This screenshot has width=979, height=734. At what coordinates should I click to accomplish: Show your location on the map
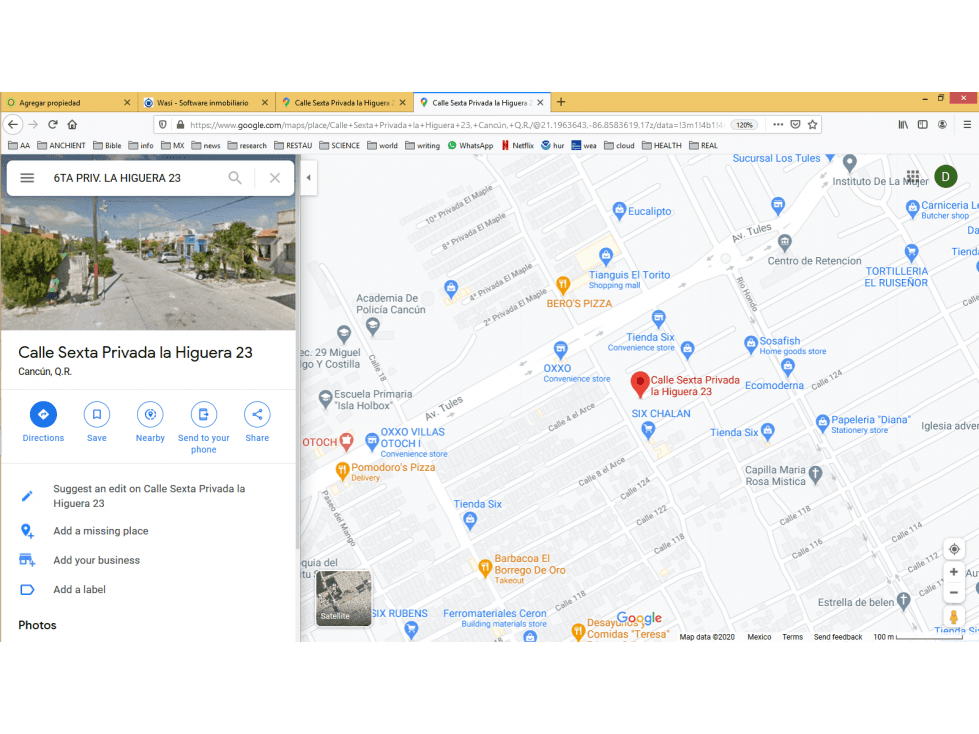[x=954, y=549]
